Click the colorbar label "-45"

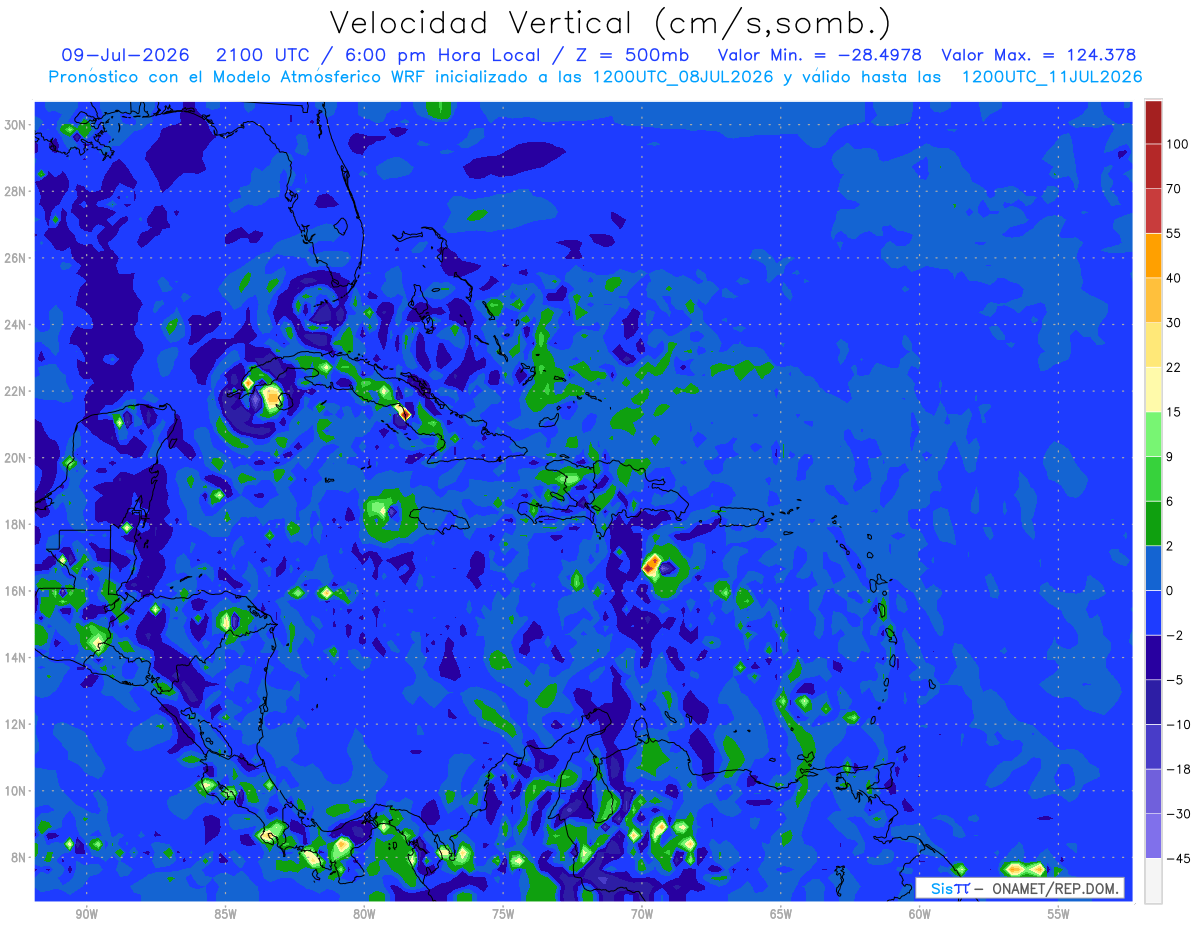pyautogui.click(x=1177, y=858)
